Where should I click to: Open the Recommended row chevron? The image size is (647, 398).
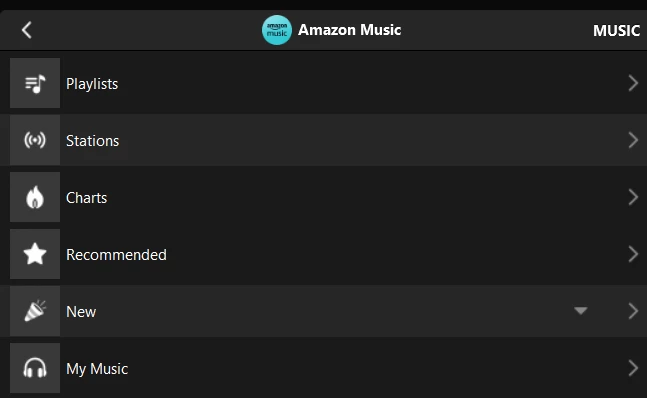tap(633, 254)
